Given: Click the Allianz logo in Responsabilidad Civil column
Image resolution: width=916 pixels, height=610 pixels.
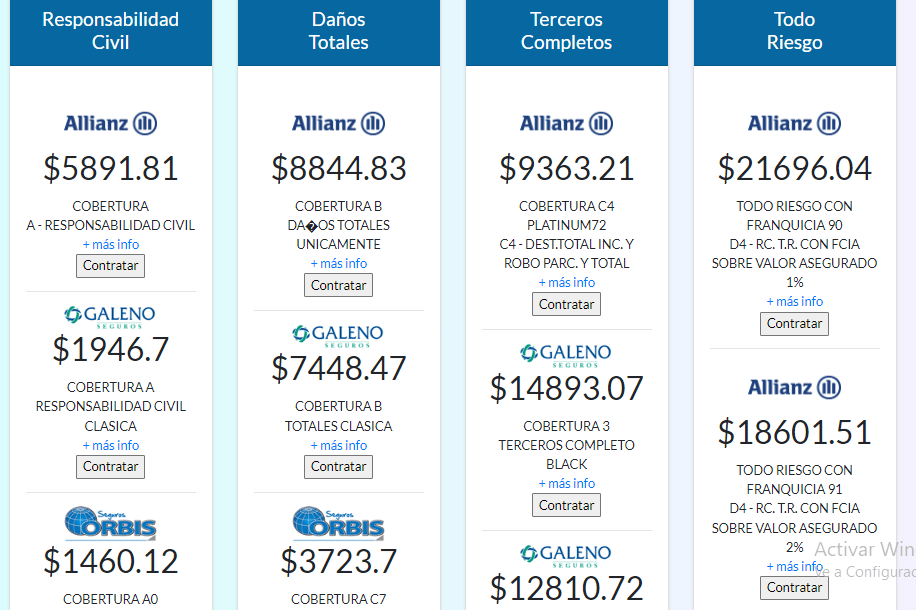Looking at the screenshot, I should click(x=110, y=123).
